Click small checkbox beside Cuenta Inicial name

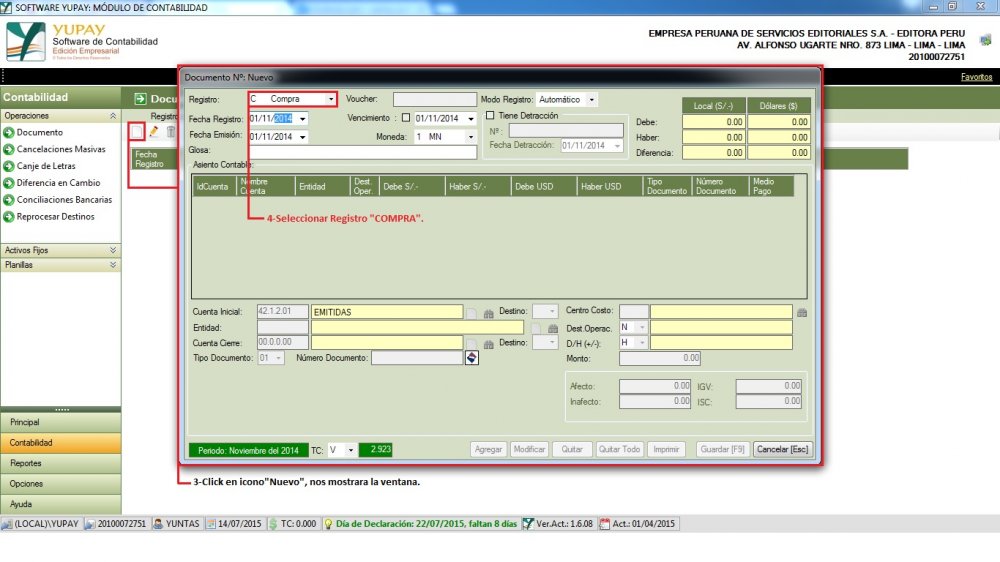point(471,313)
